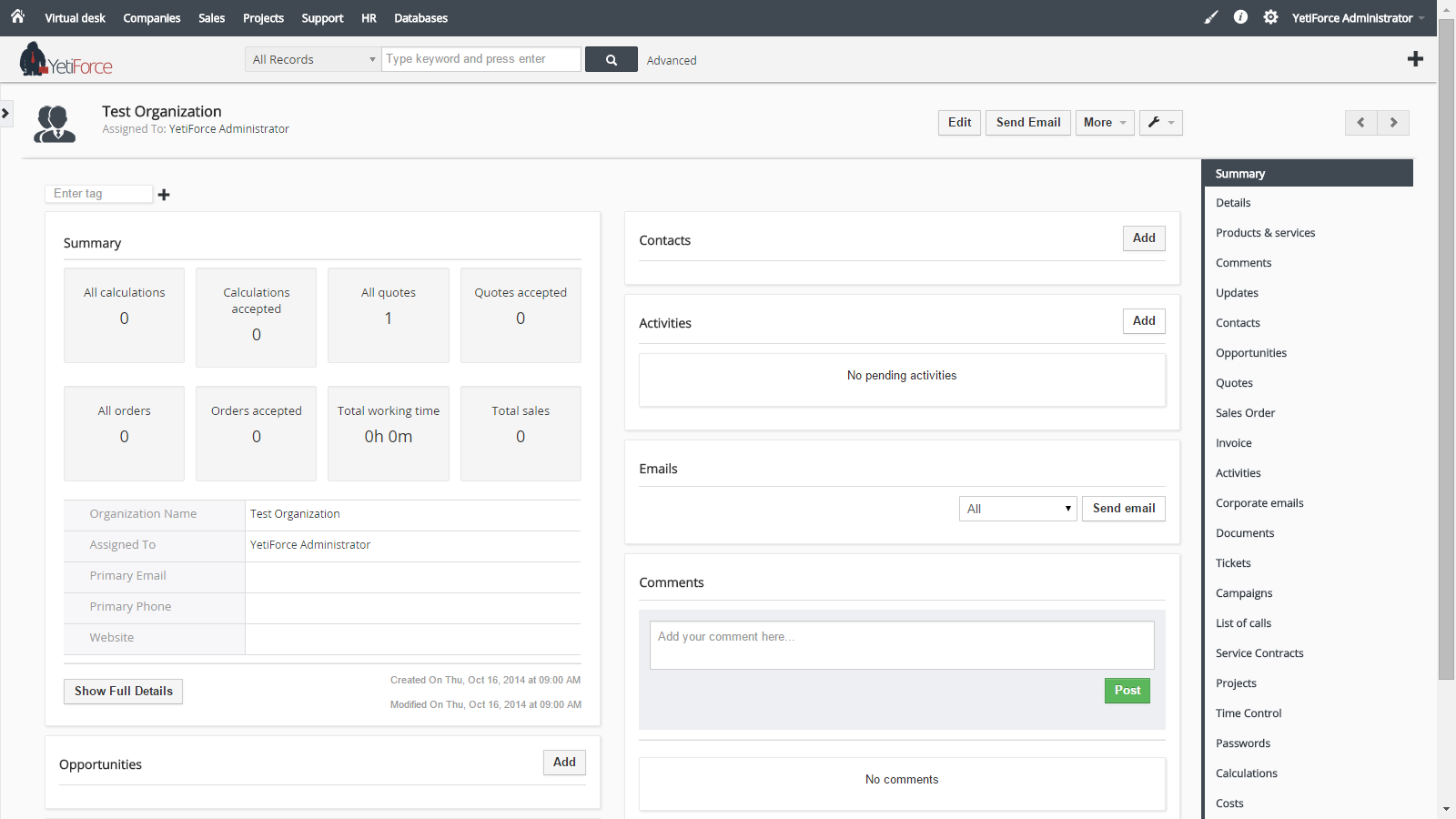Click the comment text area
The width and height of the screenshot is (1456, 819).
tap(901, 645)
